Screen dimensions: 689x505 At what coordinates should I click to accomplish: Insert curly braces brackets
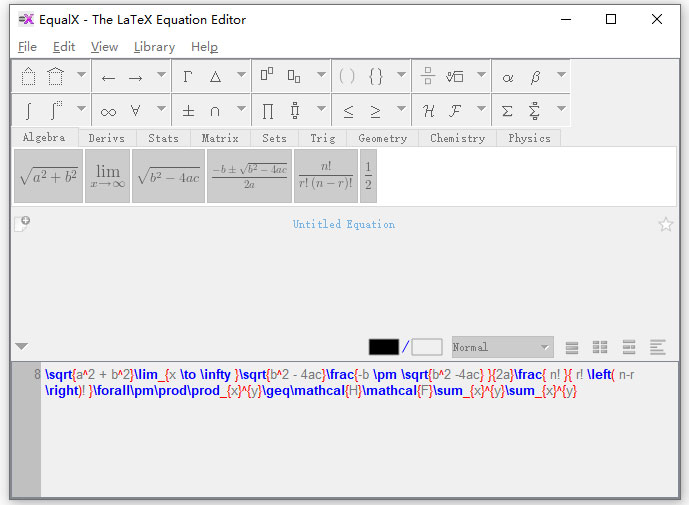point(376,76)
